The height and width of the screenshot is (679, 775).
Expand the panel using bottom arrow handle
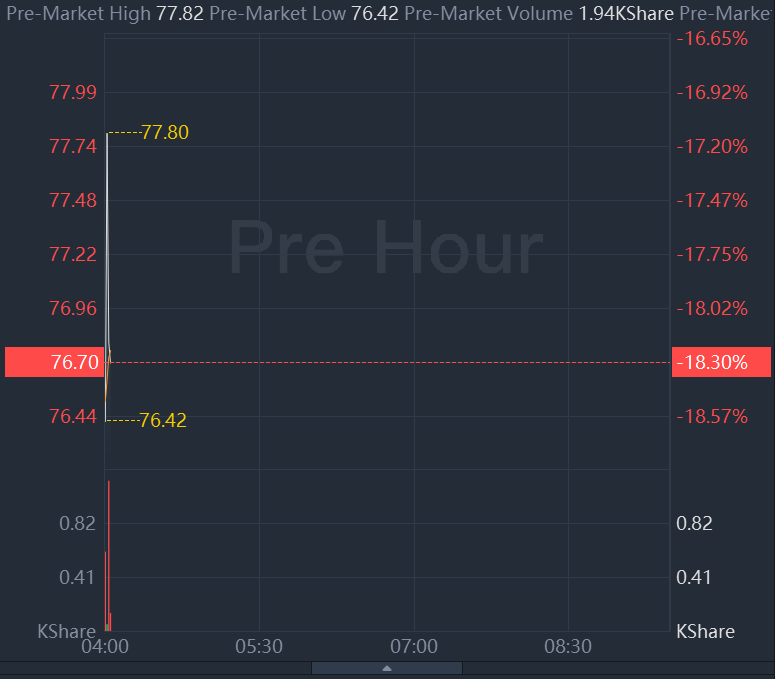click(x=386, y=668)
